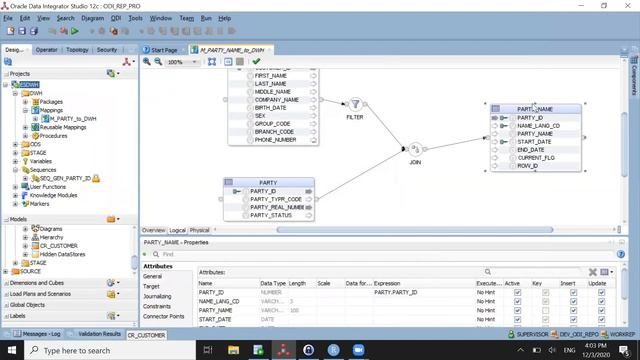Click the Load Plans and Scenarios folder icon

click(111, 294)
